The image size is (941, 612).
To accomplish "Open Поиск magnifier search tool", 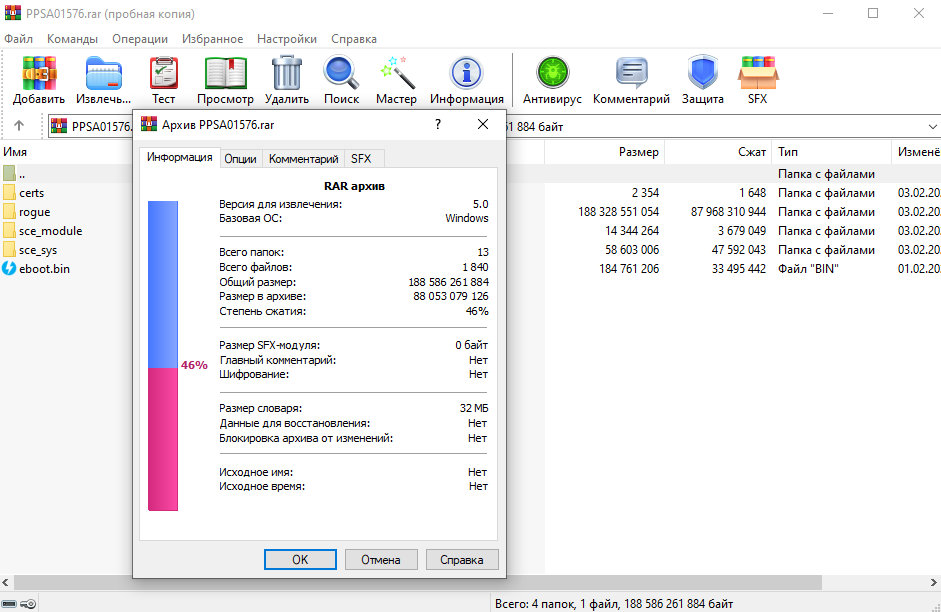I will [341, 74].
